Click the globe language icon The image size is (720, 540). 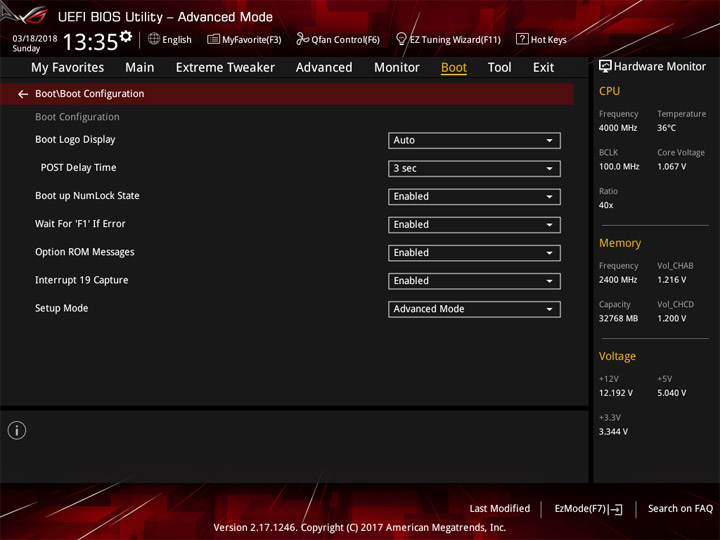tap(154, 39)
